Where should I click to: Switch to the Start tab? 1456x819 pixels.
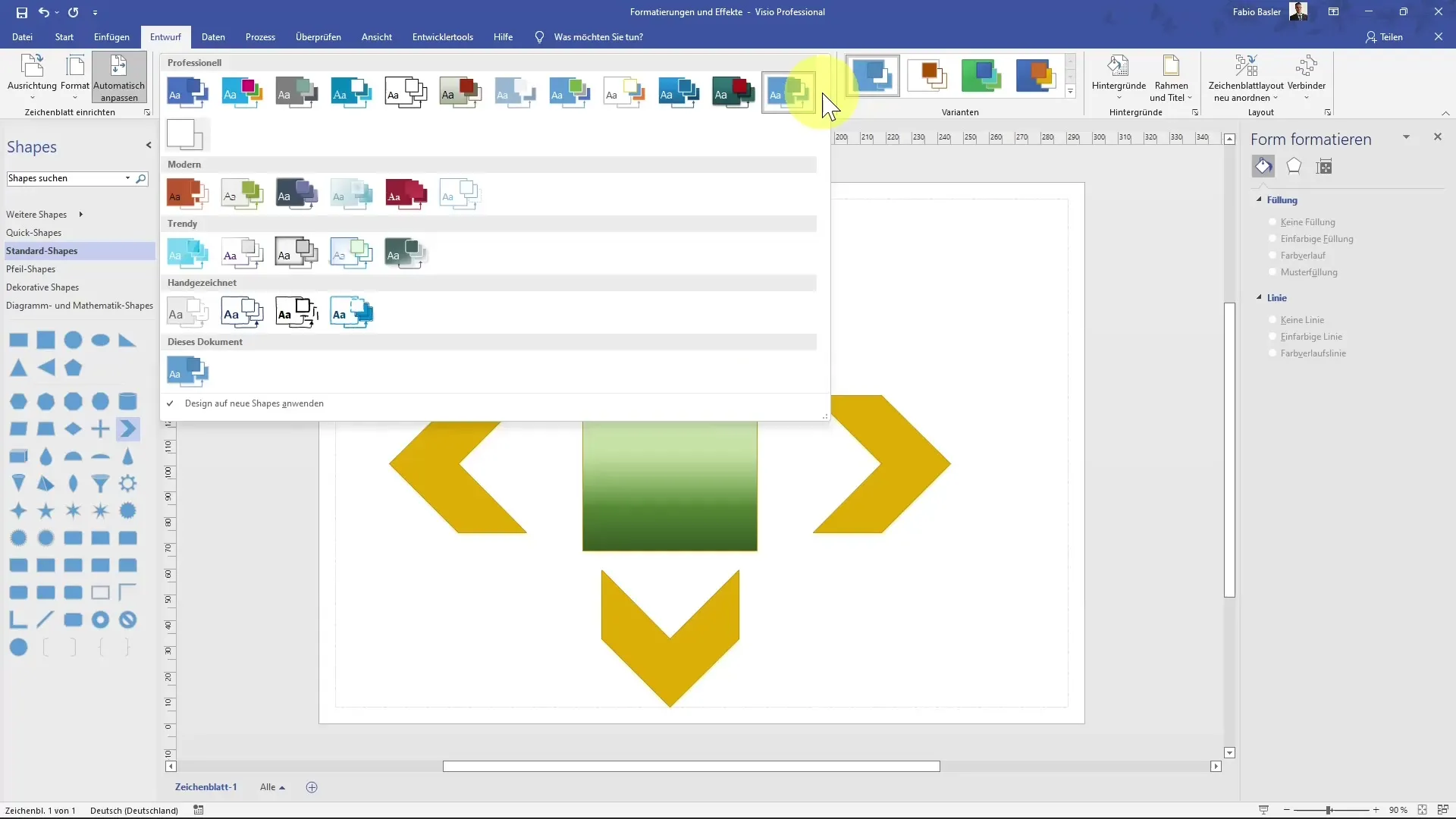tap(64, 37)
